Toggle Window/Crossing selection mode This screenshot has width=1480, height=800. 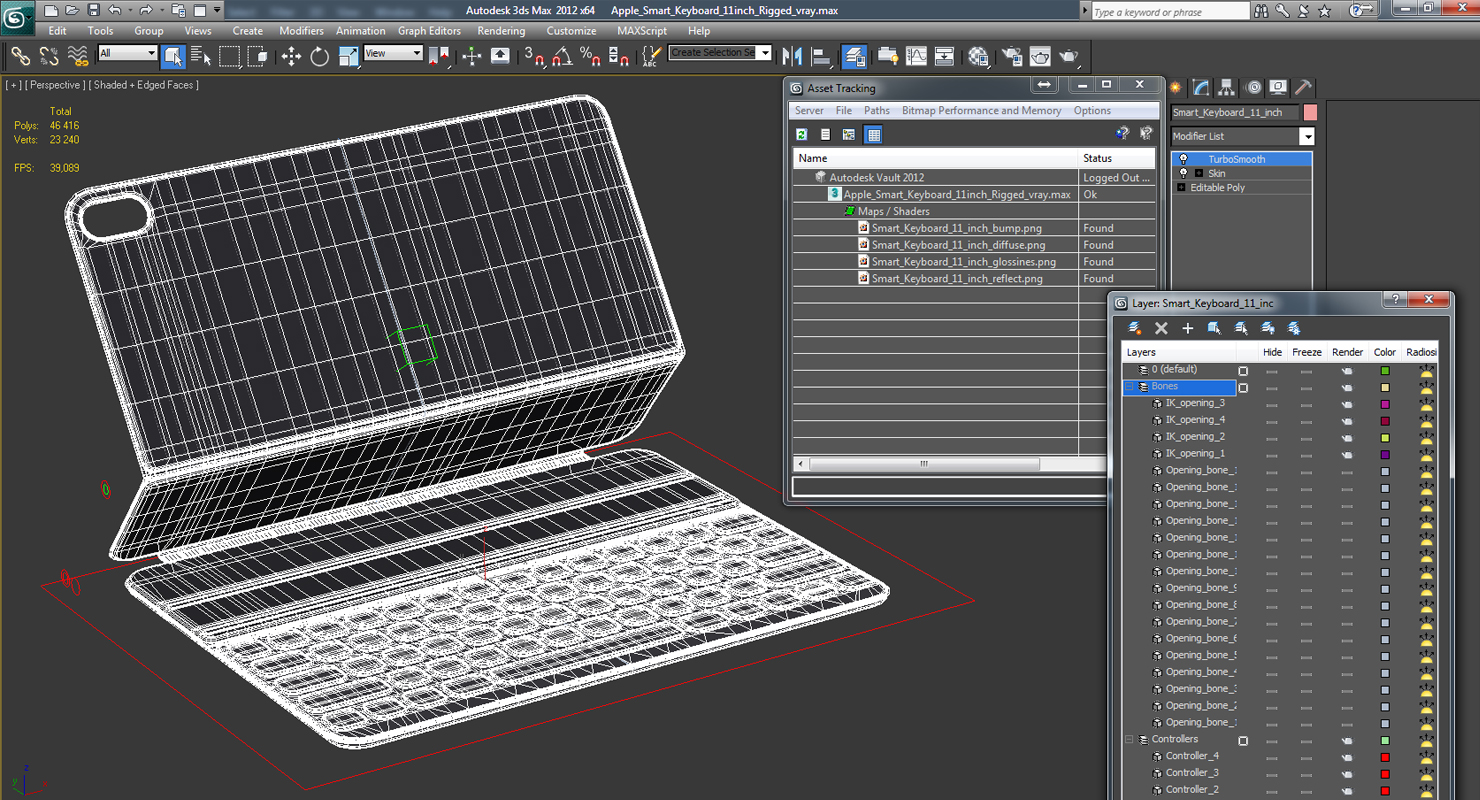[258, 56]
